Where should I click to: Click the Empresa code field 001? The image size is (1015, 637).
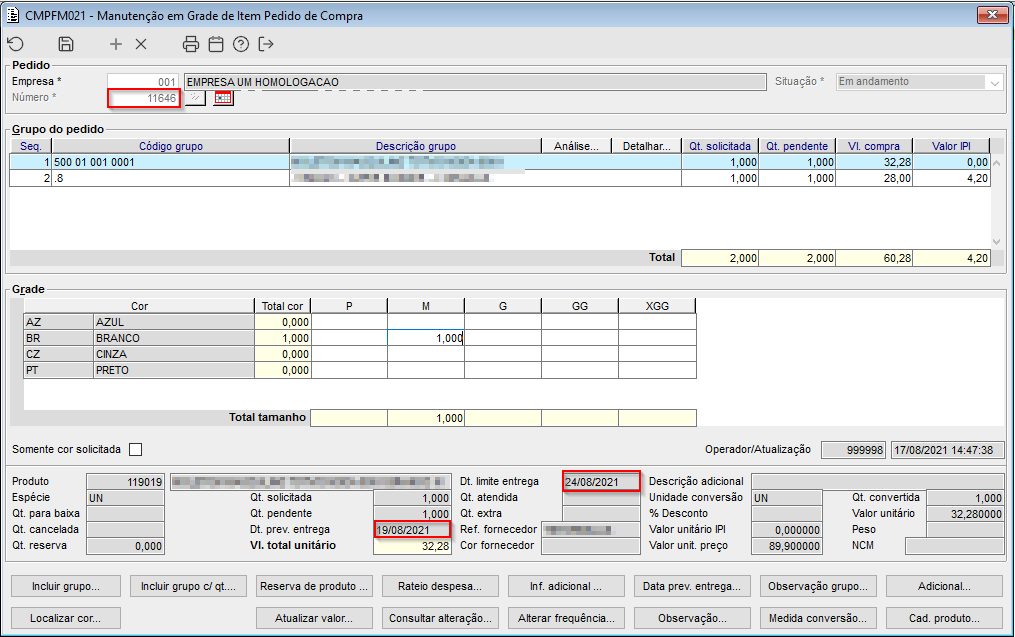(143, 82)
